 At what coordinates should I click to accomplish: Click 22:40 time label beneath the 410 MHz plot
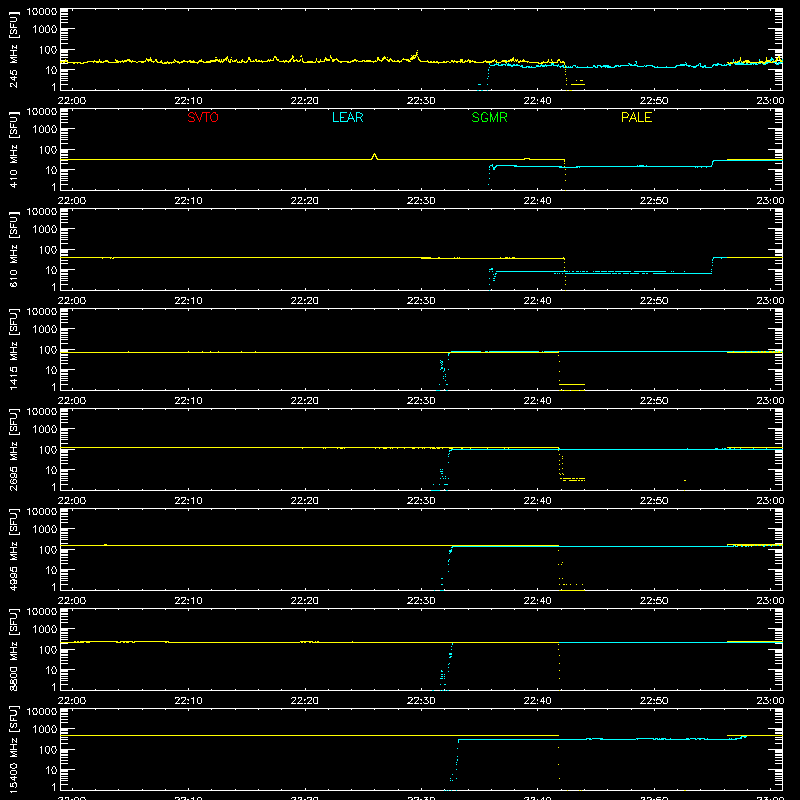click(x=537, y=201)
